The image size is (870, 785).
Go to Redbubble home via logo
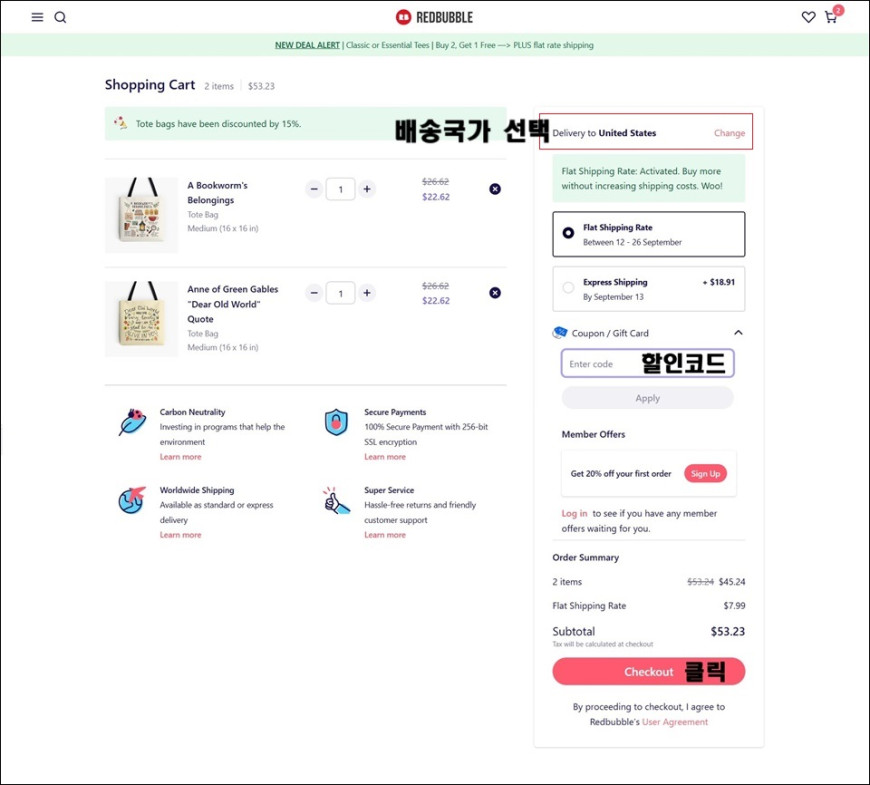point(434,17)
